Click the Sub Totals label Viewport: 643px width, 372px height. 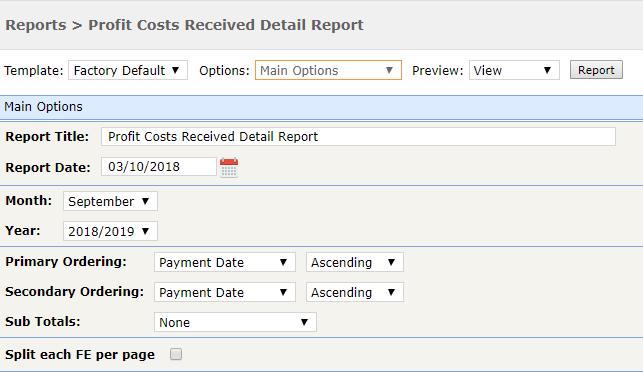(x=43, y=322)
